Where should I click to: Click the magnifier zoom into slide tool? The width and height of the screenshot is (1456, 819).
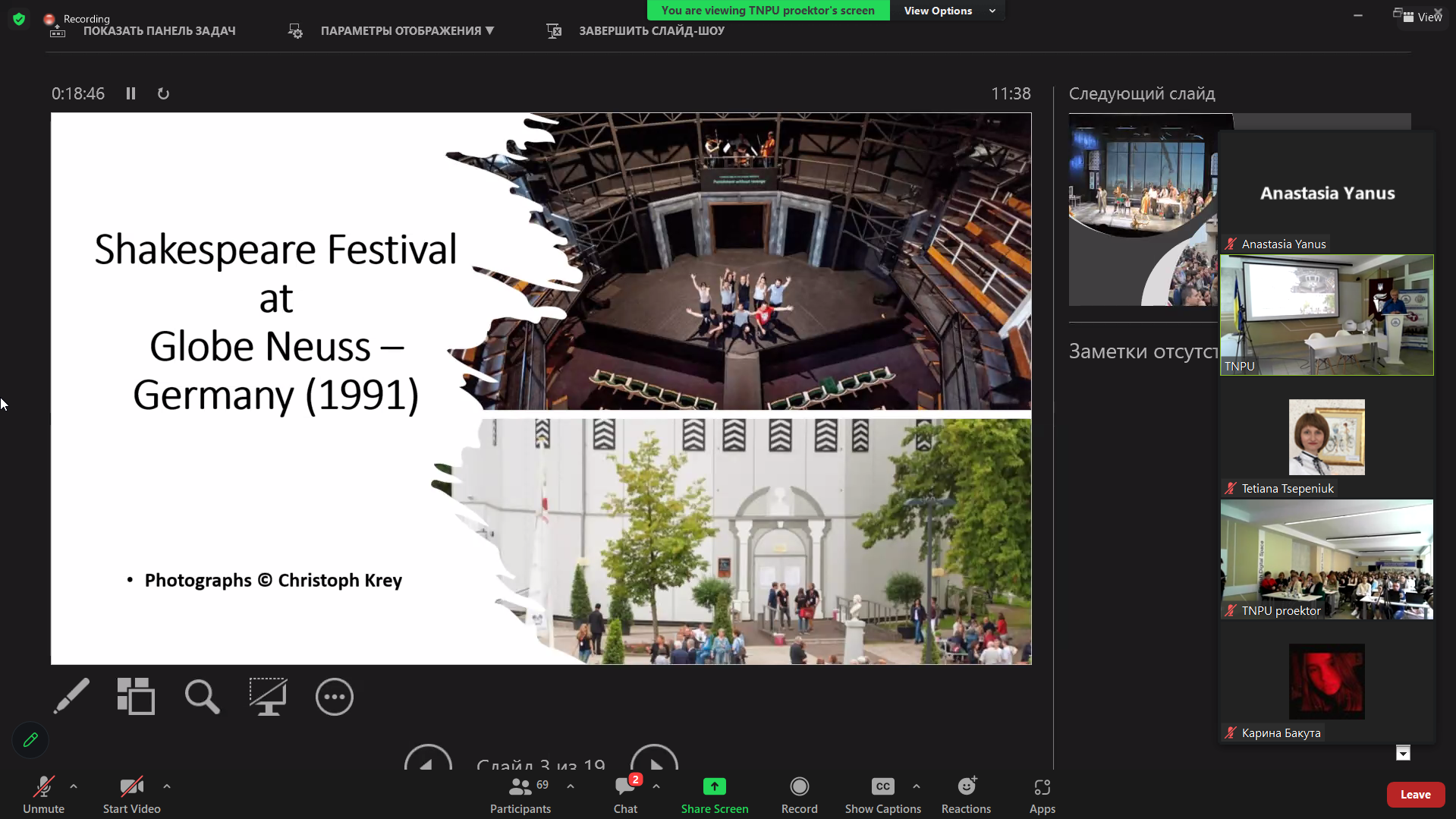[202, 696]
